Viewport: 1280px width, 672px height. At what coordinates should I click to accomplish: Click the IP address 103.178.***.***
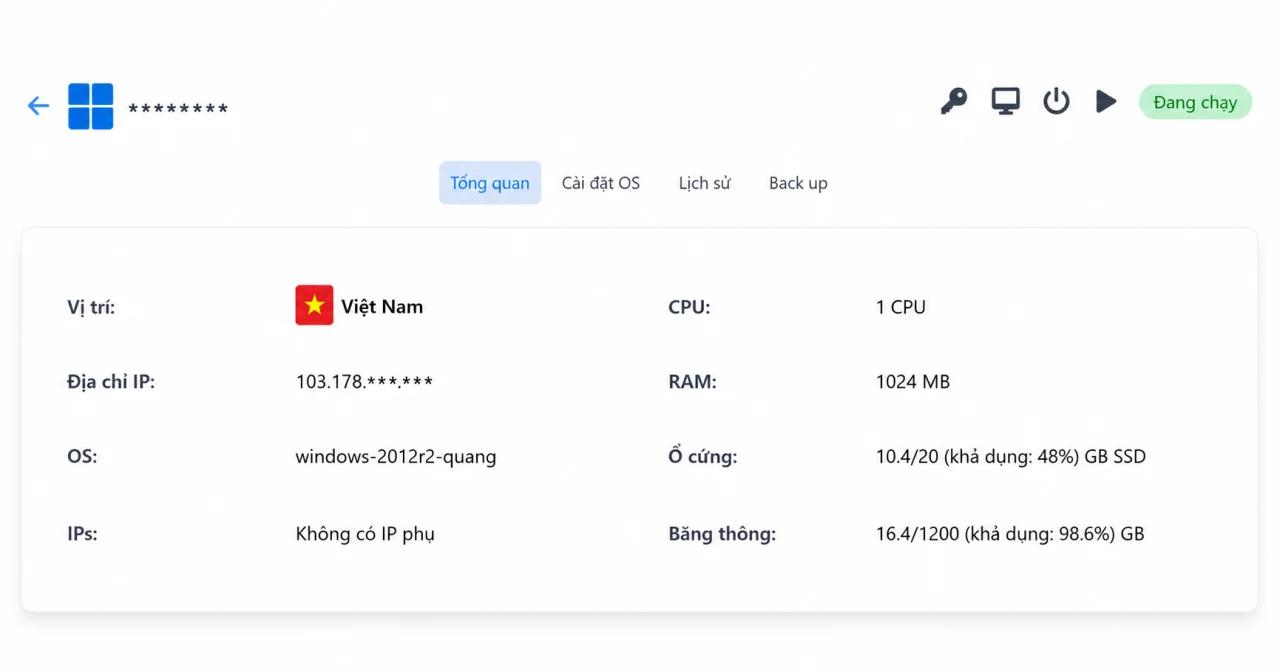coord(365,382)
